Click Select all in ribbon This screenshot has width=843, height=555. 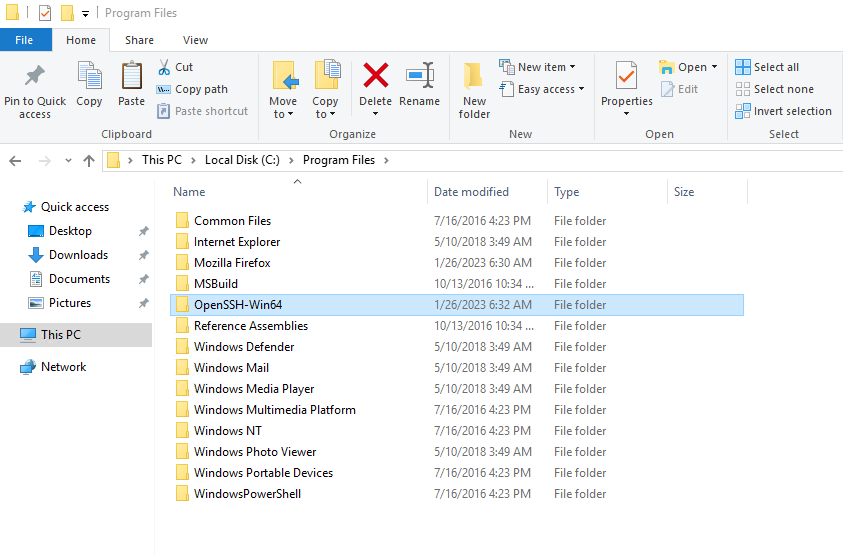[767, 67]
